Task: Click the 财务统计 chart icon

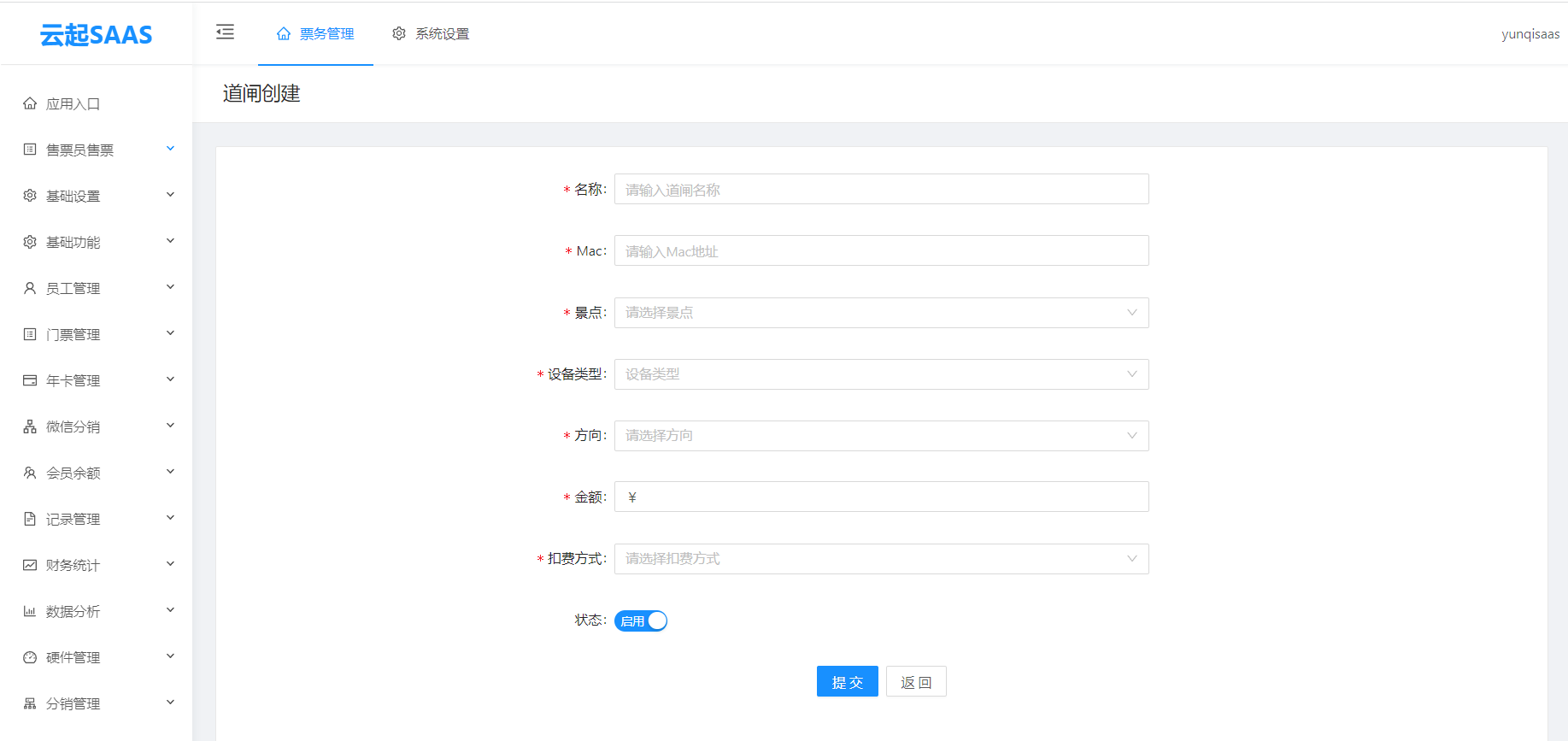Action: click(30, 566)
